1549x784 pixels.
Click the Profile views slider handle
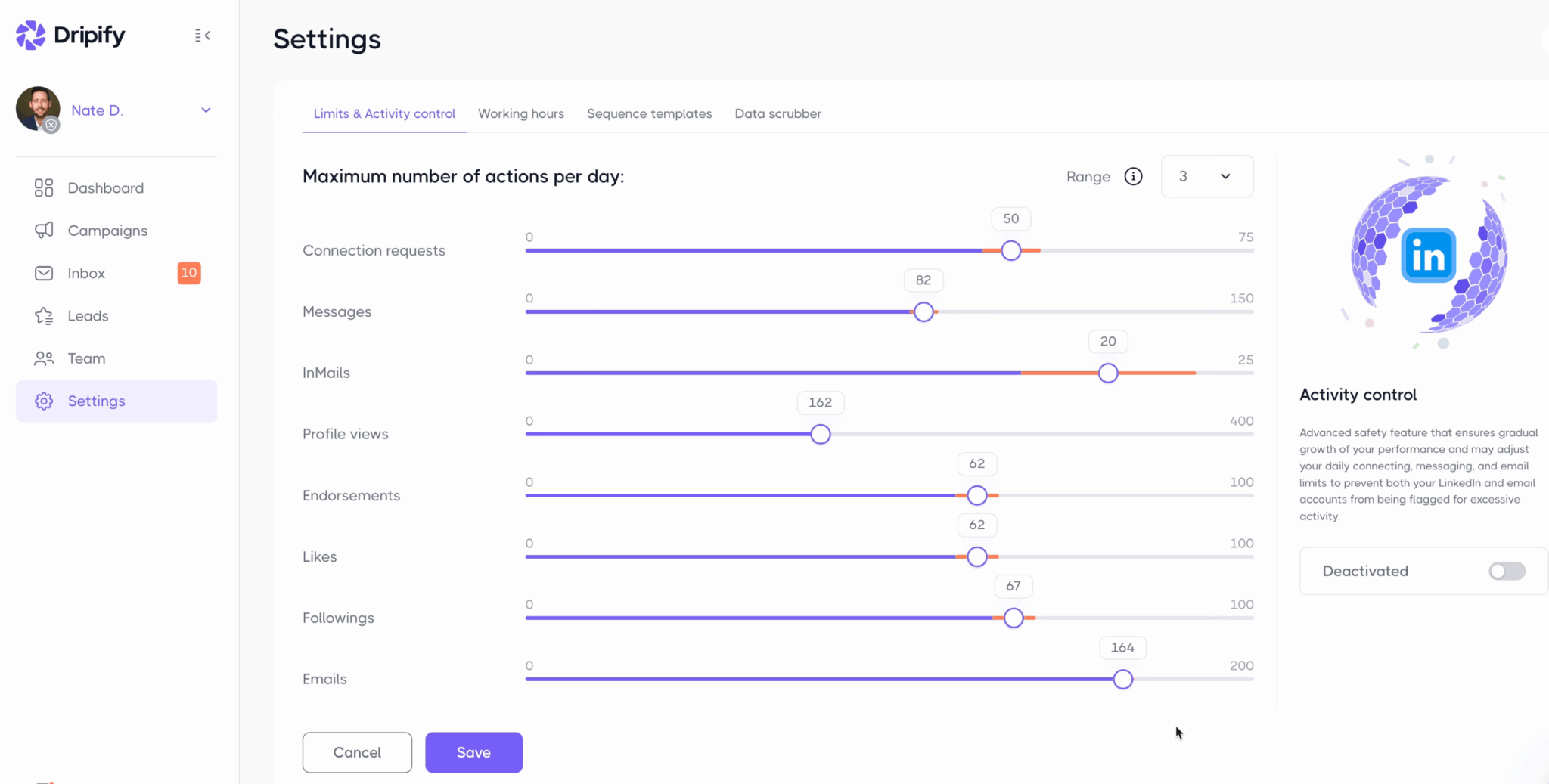[821, 435]
